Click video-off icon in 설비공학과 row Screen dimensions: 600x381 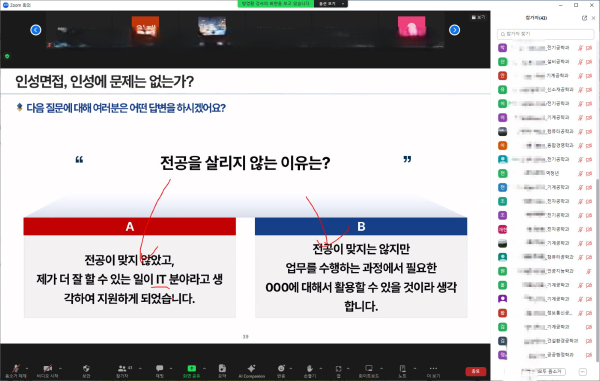[x=589, y=62]
